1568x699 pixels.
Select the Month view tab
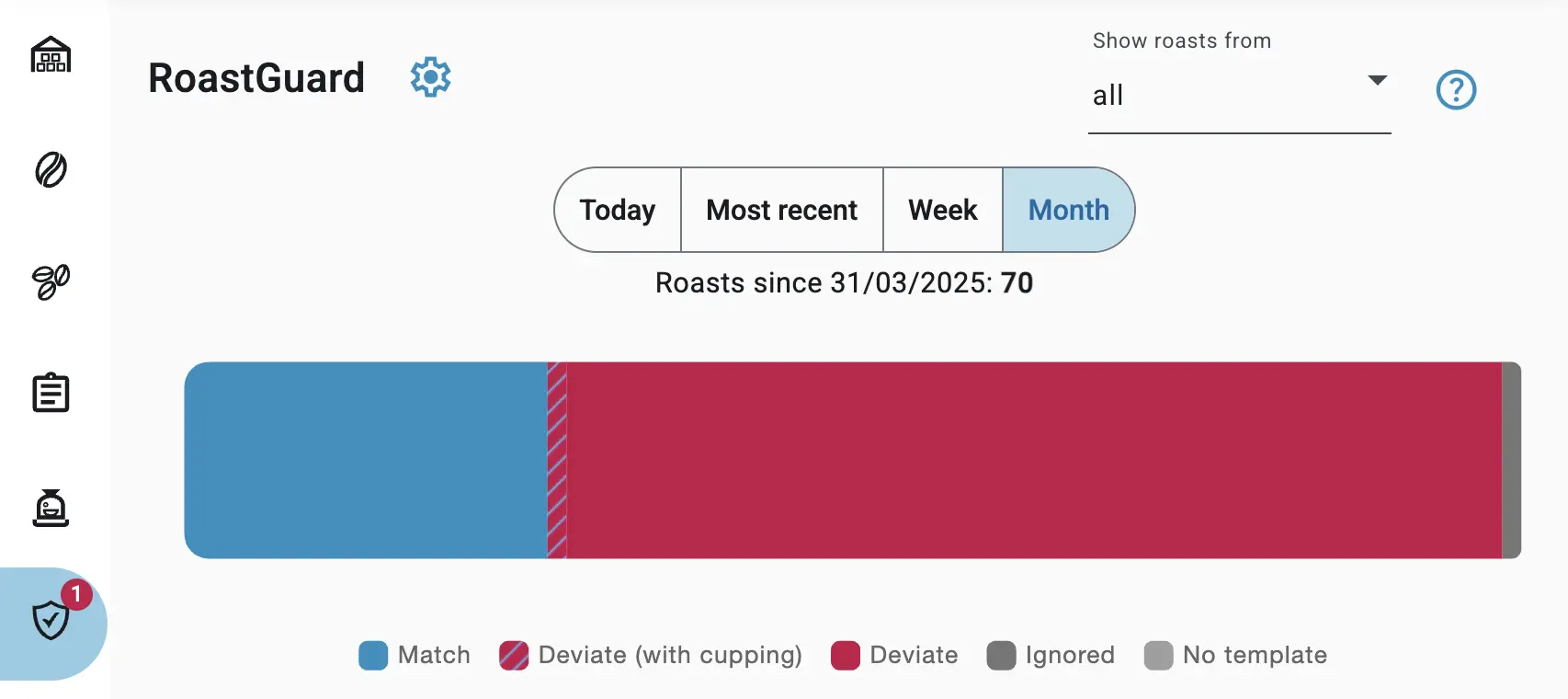pos(1068,210)
